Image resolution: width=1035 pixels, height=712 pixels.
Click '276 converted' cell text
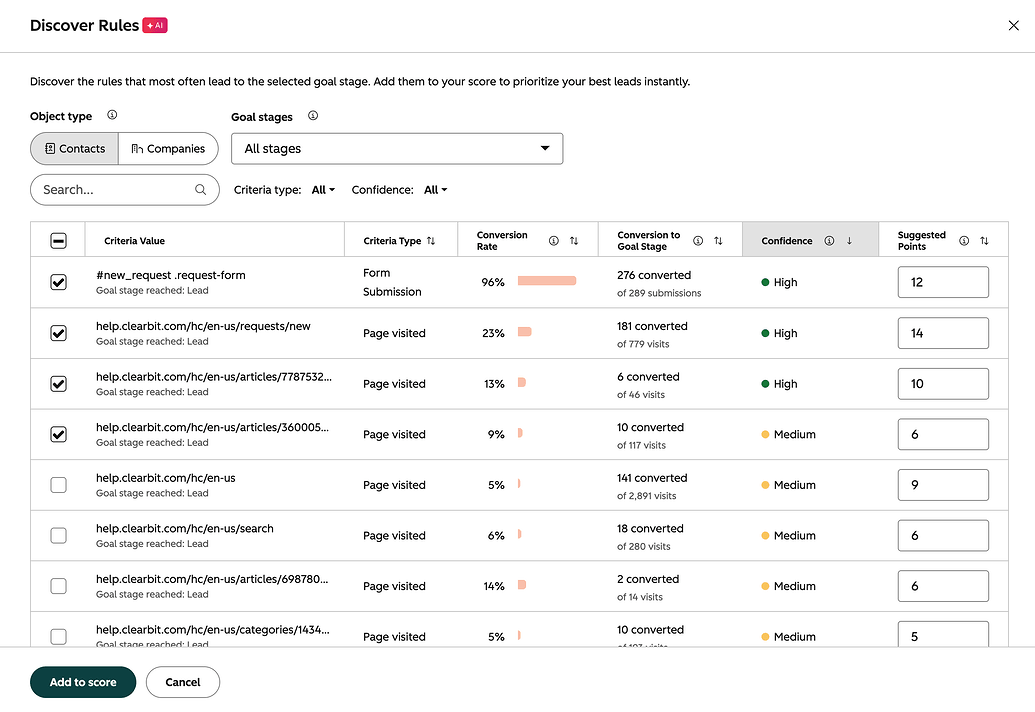tap(653, 275)
